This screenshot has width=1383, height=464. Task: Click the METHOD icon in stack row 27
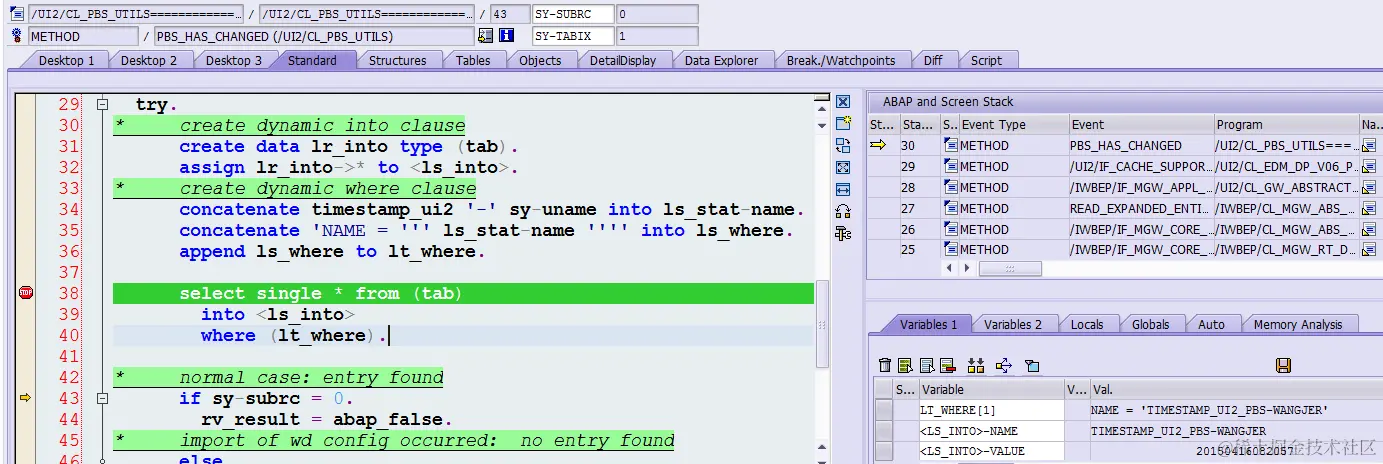click(950, 209)
